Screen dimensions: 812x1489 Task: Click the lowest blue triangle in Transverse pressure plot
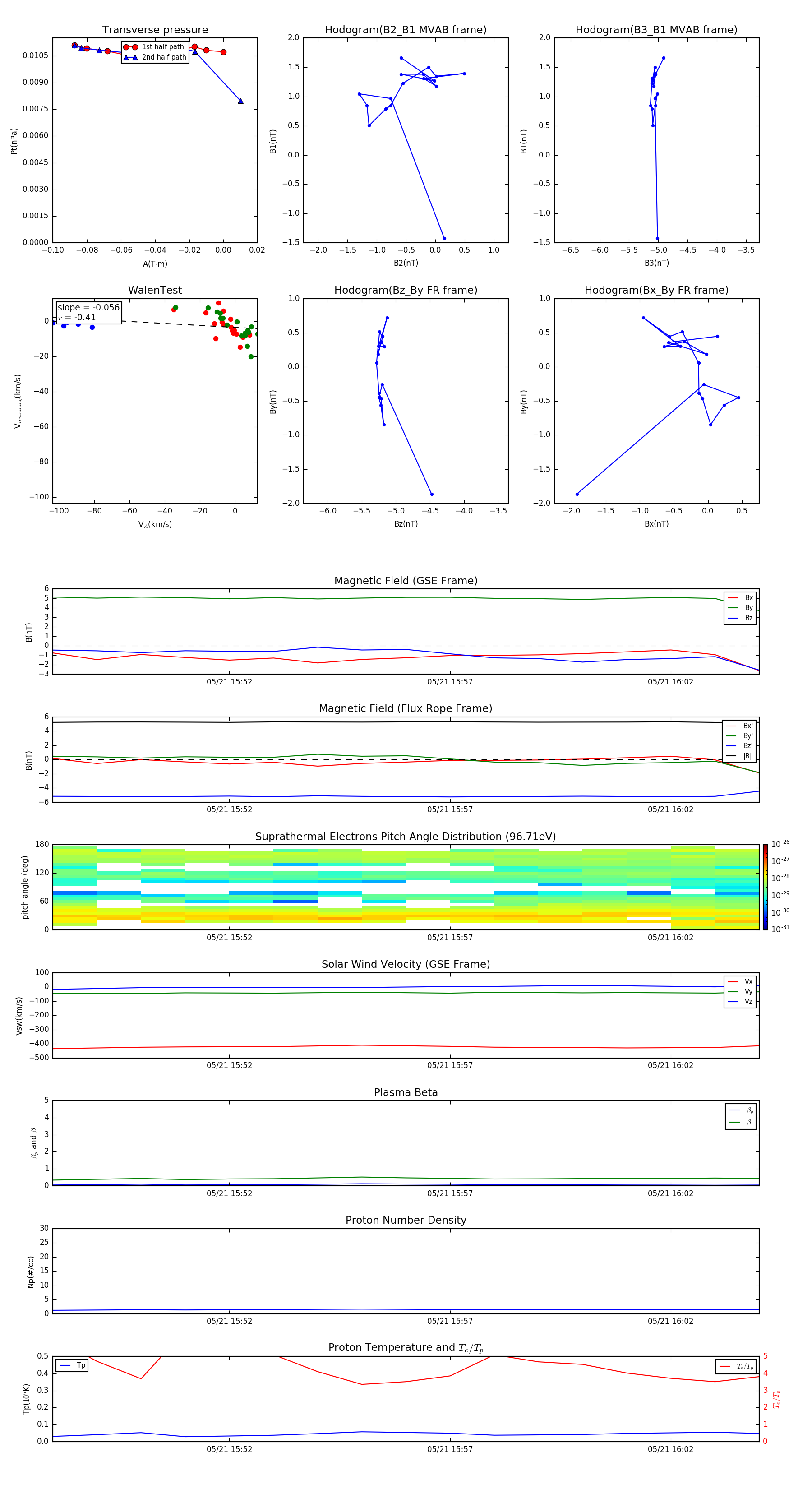[x=240, y=101]
